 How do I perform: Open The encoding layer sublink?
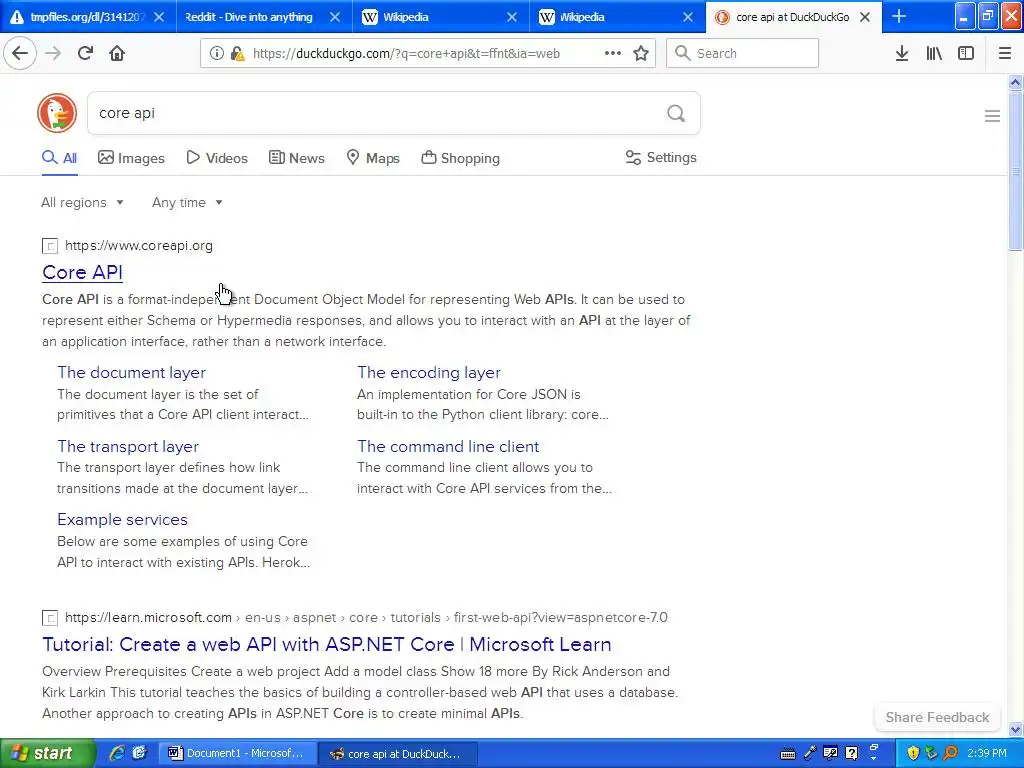coord(429,372)
